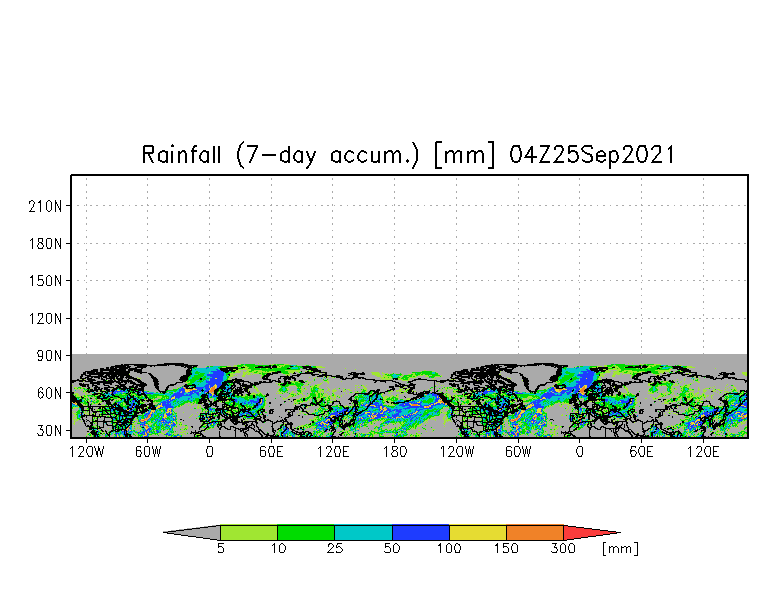Click the rightmost 120E longitude label
The width and height of the screenshot is (784, 612).
tap(703, 452)
